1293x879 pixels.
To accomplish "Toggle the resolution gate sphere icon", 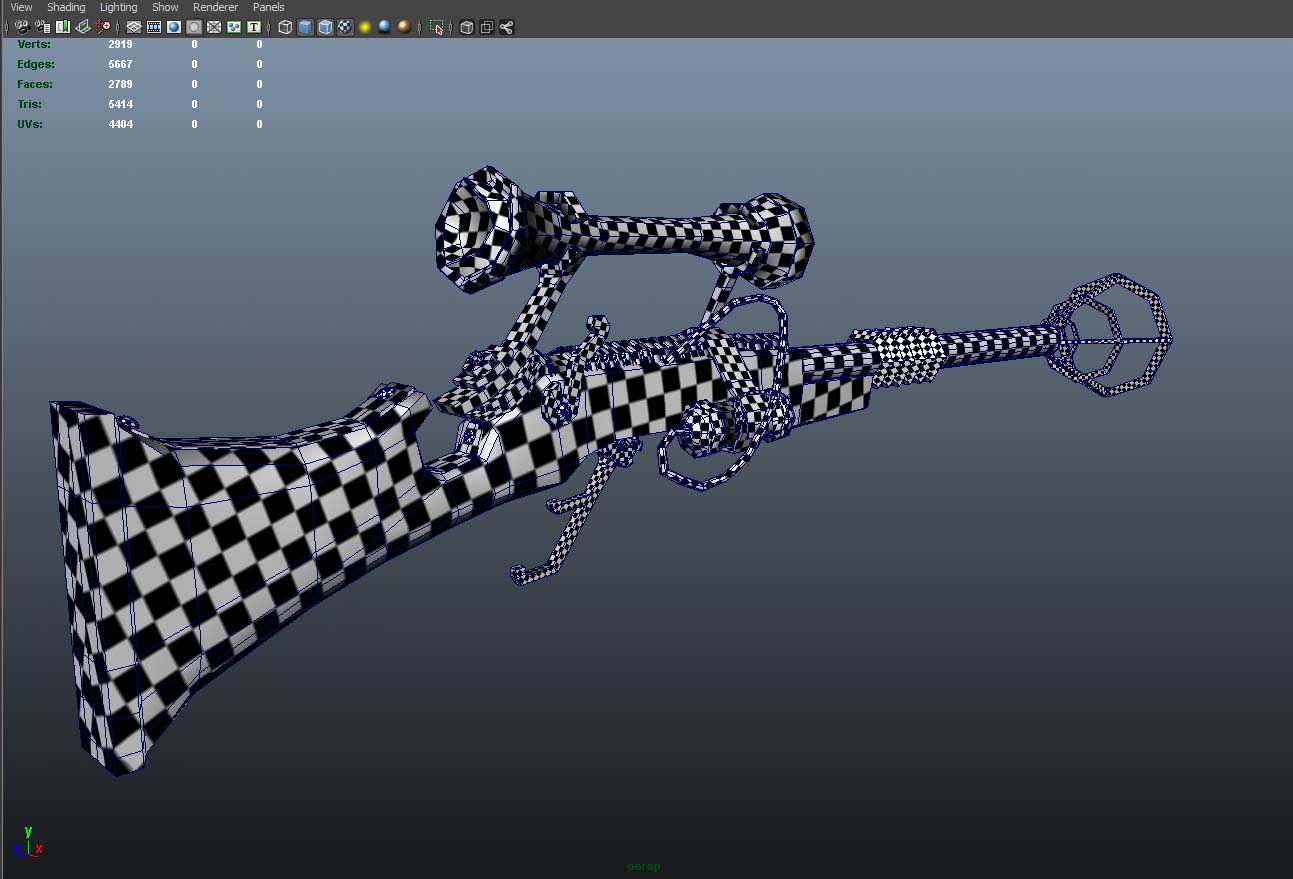I will coord(174,27).
